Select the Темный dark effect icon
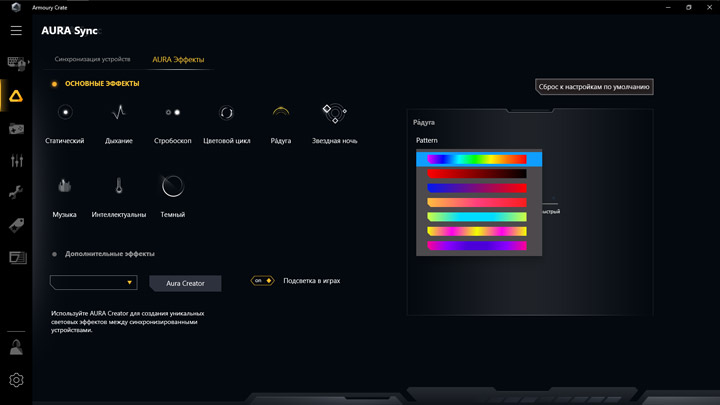The height and width of the screenshot is (405, 720). click(x=173, y=186)
